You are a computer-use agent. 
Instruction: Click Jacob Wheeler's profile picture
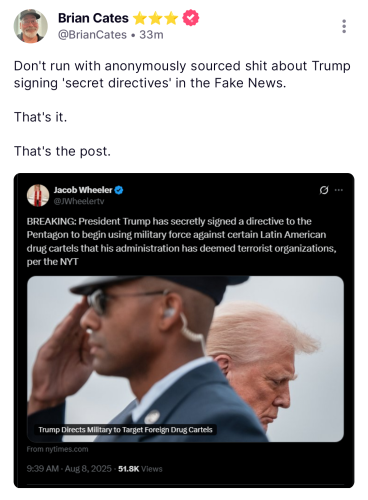point(38,195)
